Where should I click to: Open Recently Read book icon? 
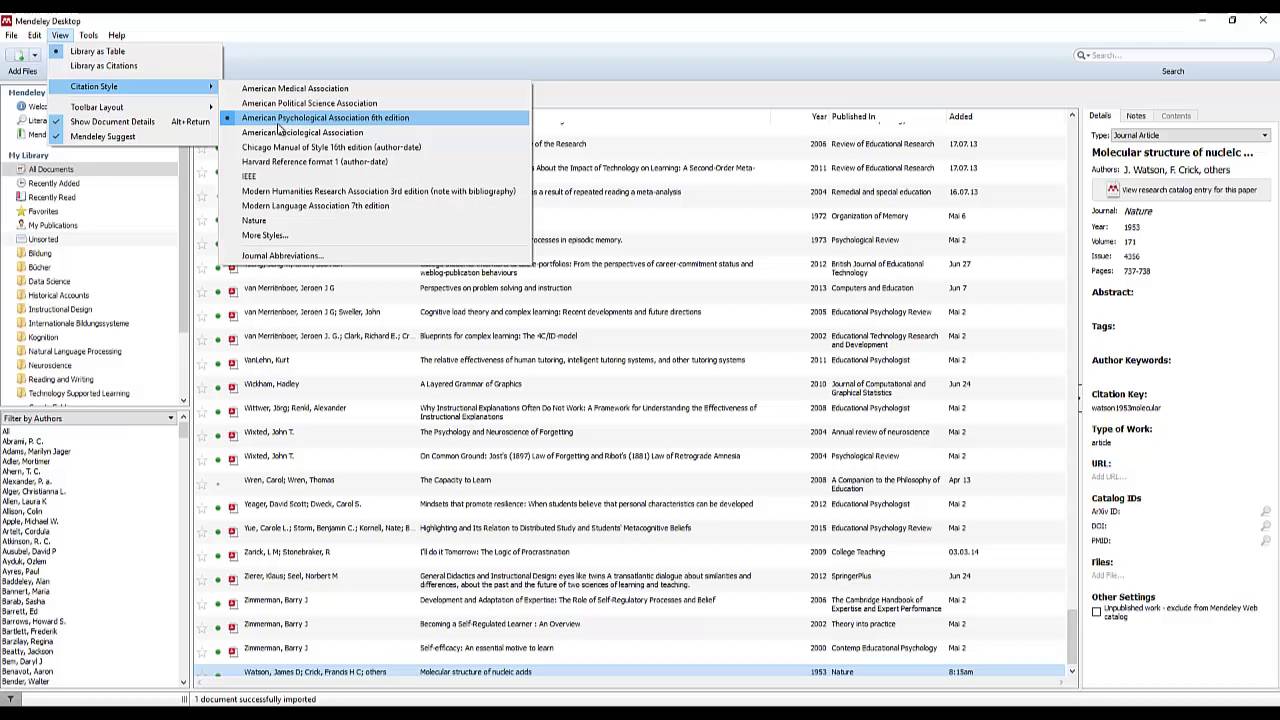click(21, 198)
